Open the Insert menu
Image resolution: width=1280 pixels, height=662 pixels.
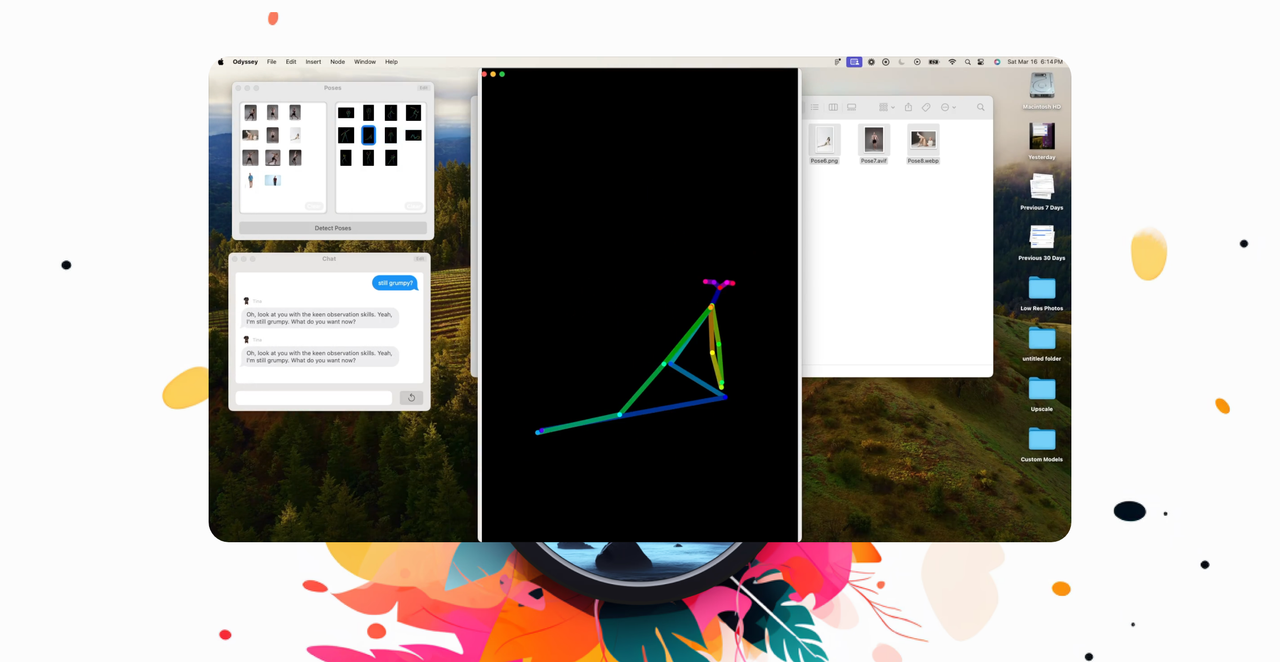pyautogui.click(x=313, y=62)
